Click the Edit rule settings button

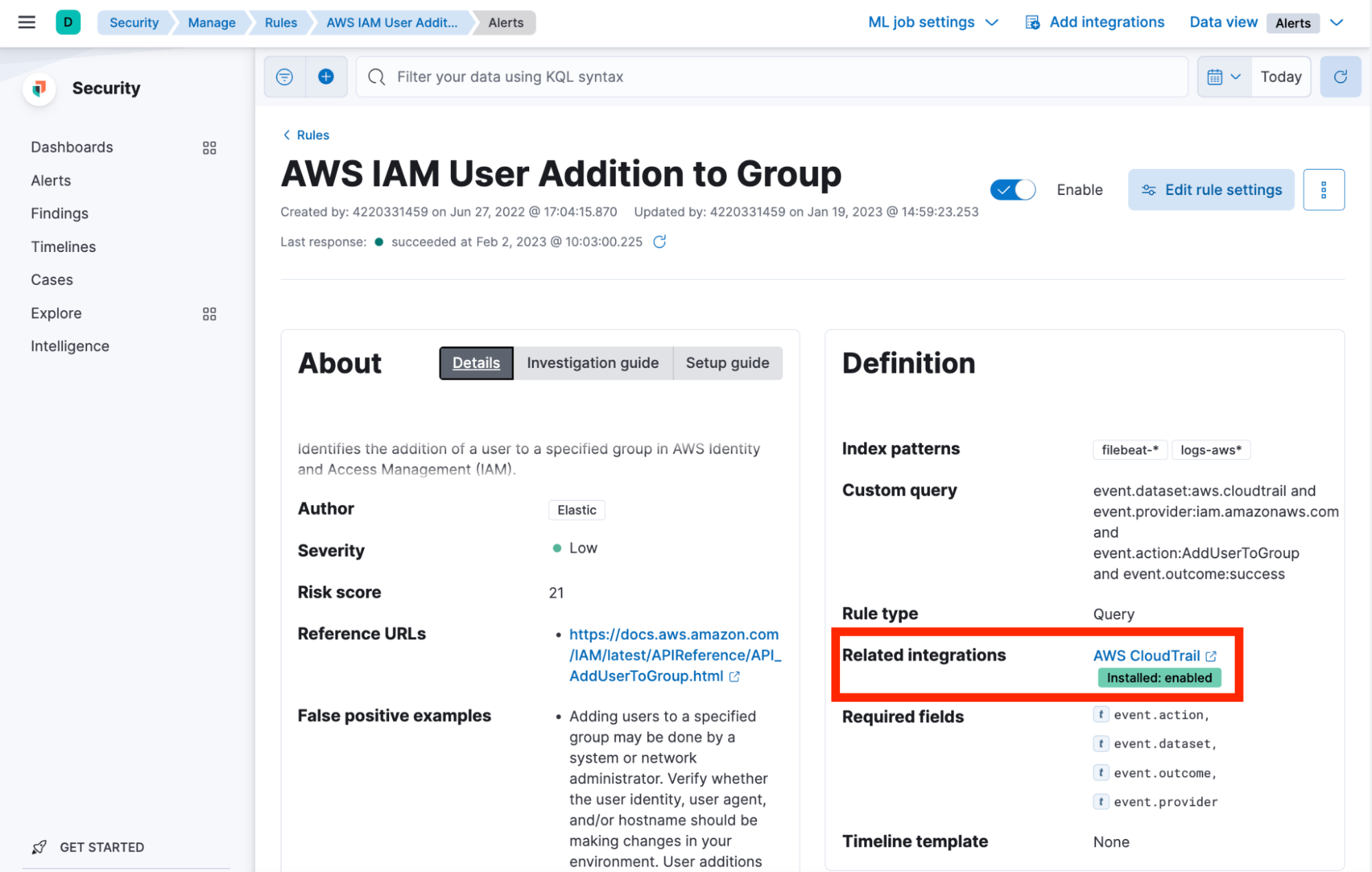coord(1211,189)
